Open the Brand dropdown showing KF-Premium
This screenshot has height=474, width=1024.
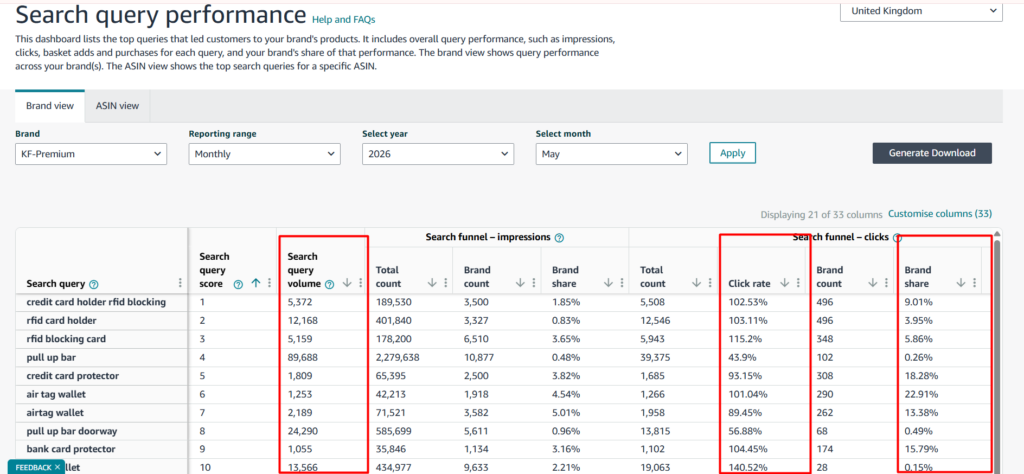point(91,154)
